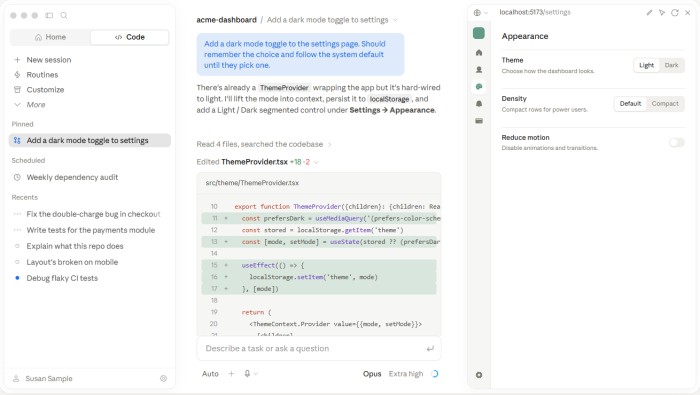The height and width of the screenshot is (395, 700).
Task: Reload the preview page
Action: [x=675, y=12]
